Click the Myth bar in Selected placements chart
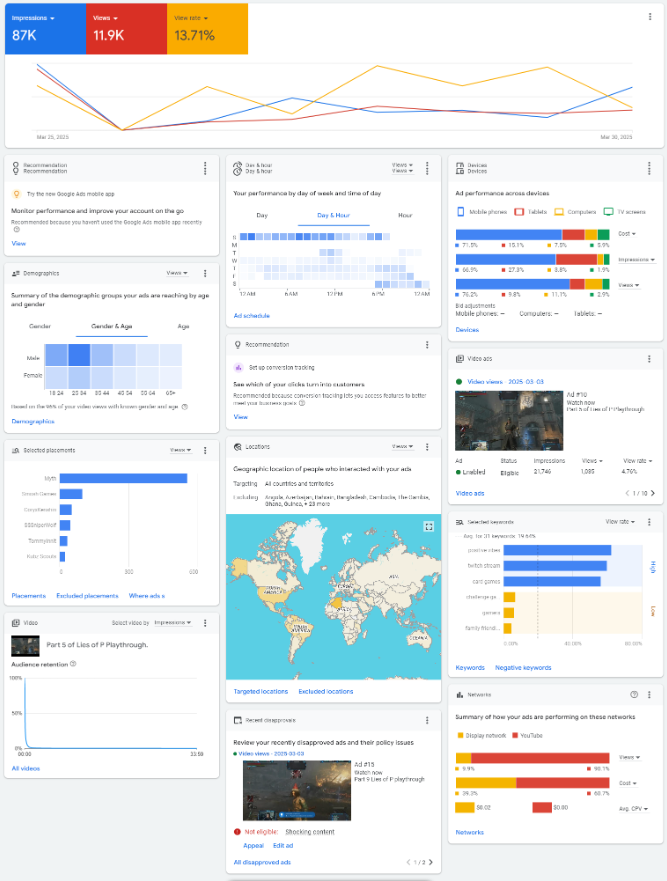The height and width of the screenshot is (881, 667). pos(124,478)
